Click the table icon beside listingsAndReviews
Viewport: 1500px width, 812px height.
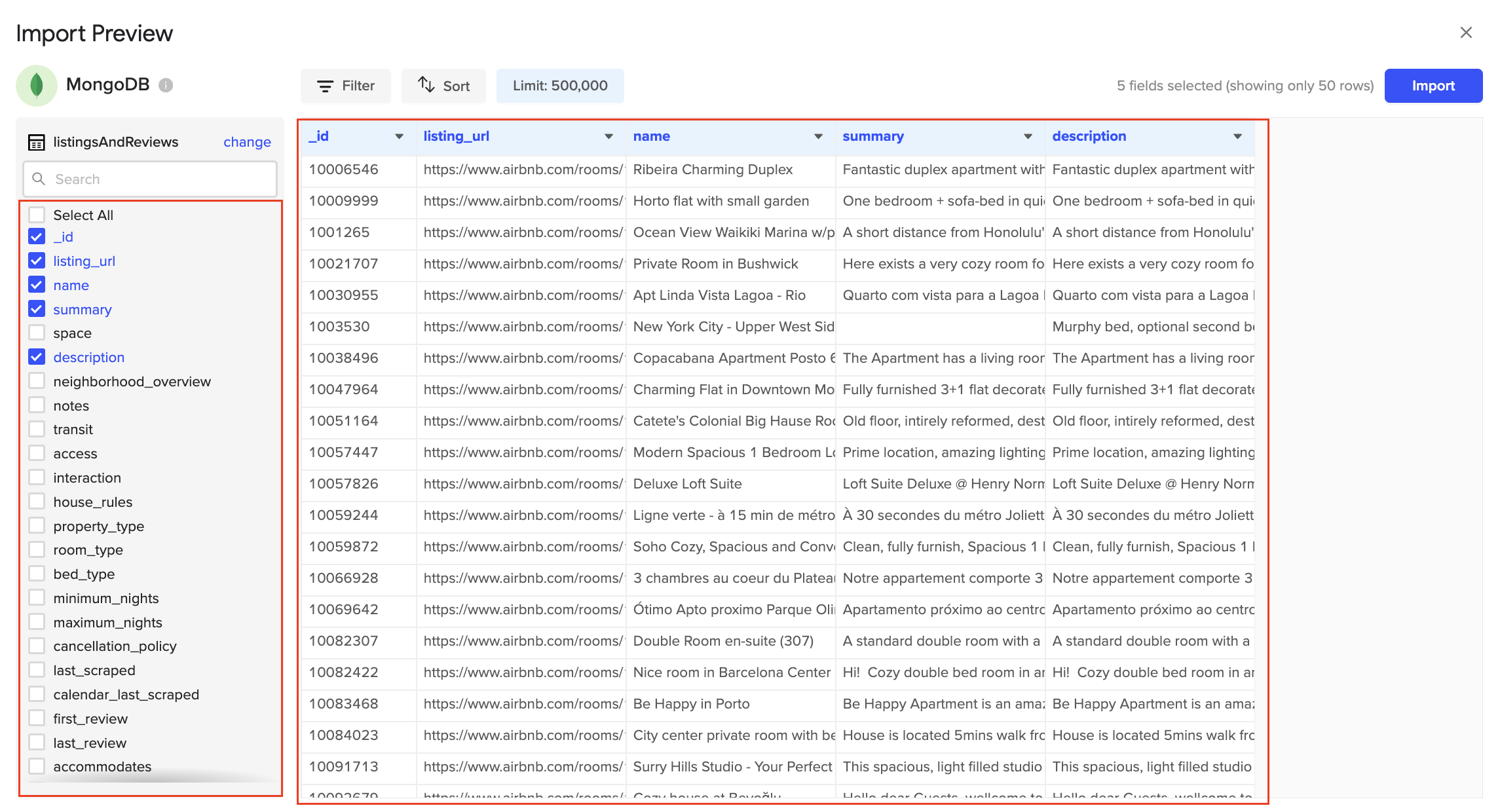pos(37,141)
